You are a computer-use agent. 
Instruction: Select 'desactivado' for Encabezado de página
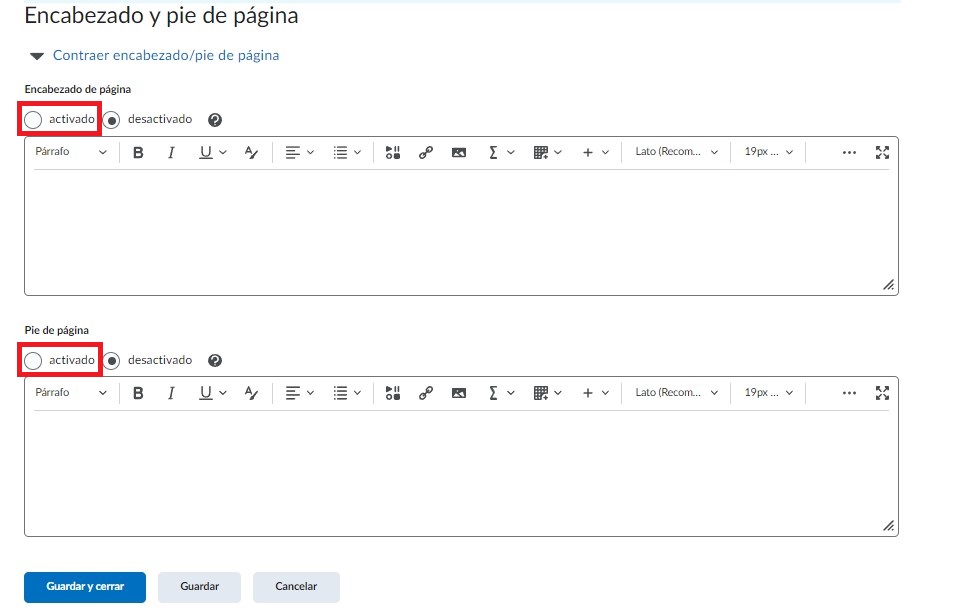point(113,120)
